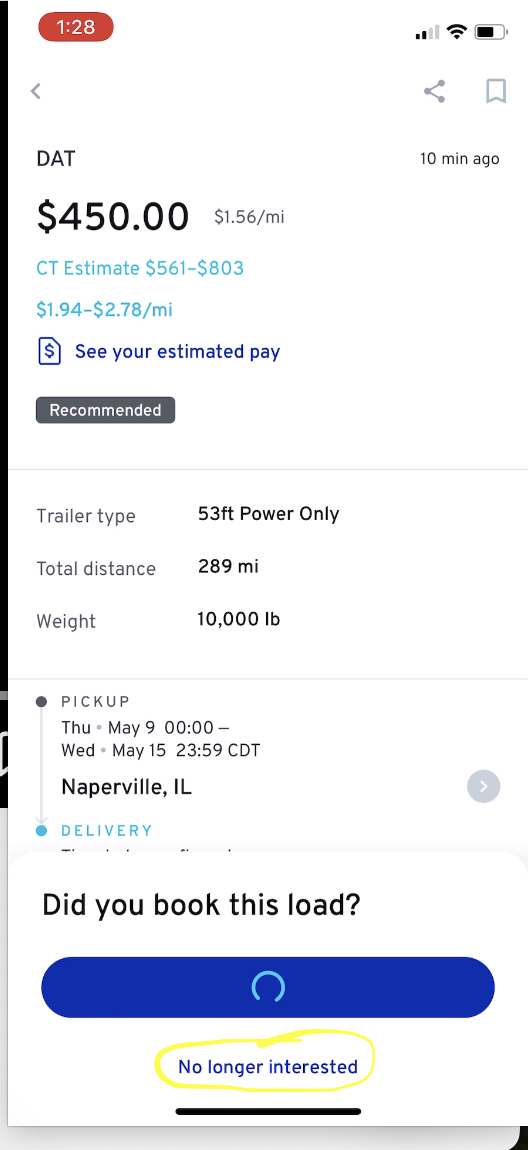Tap the Wi-Fi status icon
The height and width of the screenshot is (1150, 528).
pyautogui.click(x=458, y=32)
